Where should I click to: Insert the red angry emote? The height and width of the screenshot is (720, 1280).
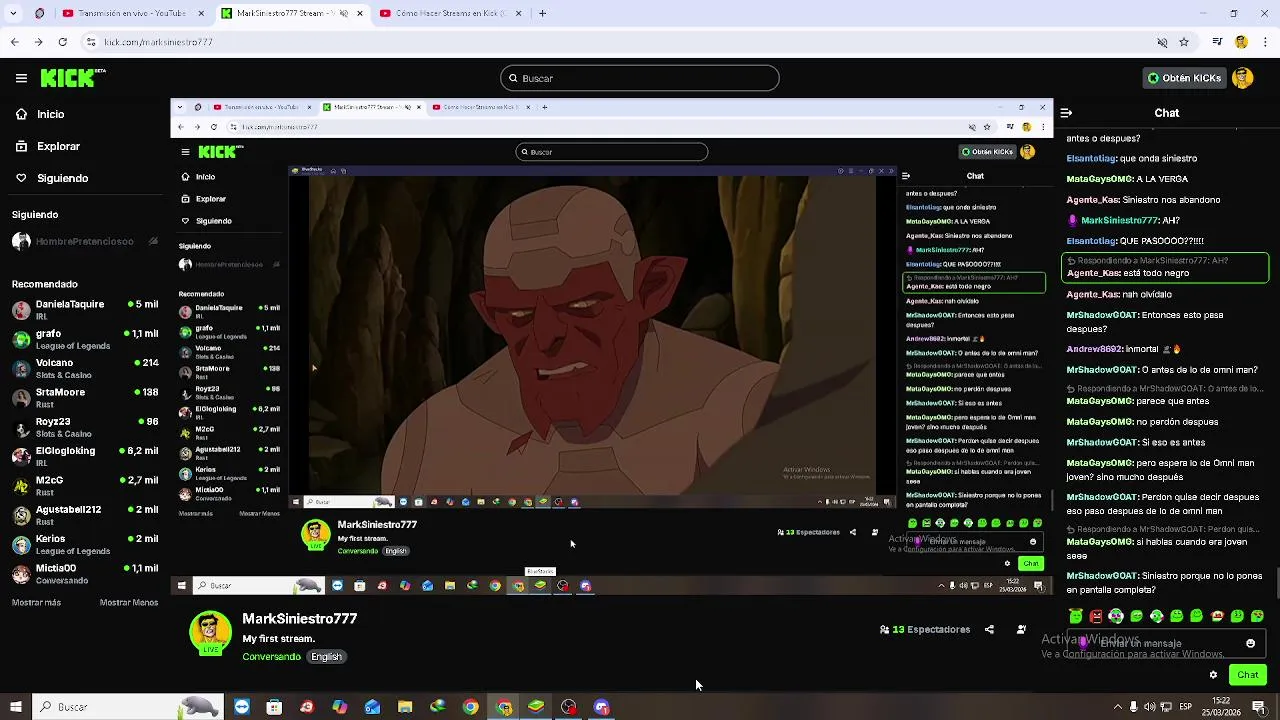[x=1096, y=616]
